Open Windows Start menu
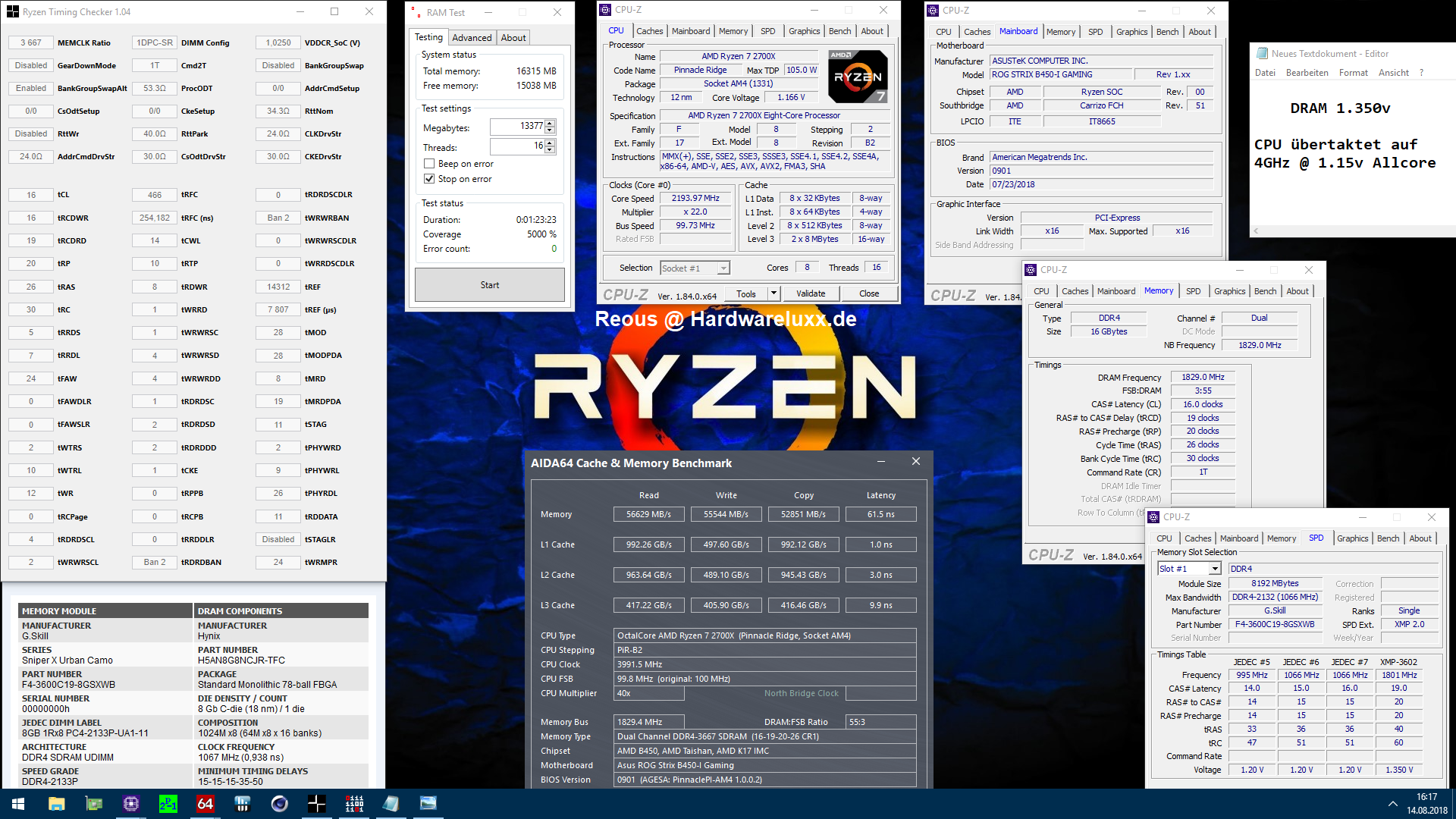 [x=18, y=804]
